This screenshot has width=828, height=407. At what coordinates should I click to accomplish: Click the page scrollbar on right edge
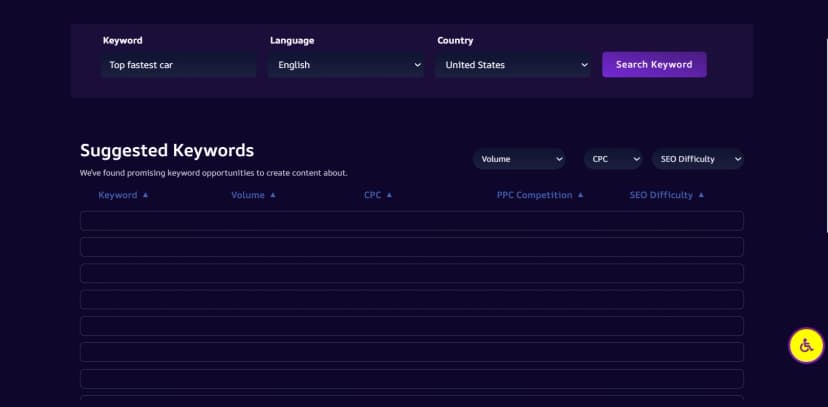pos(826,135)
